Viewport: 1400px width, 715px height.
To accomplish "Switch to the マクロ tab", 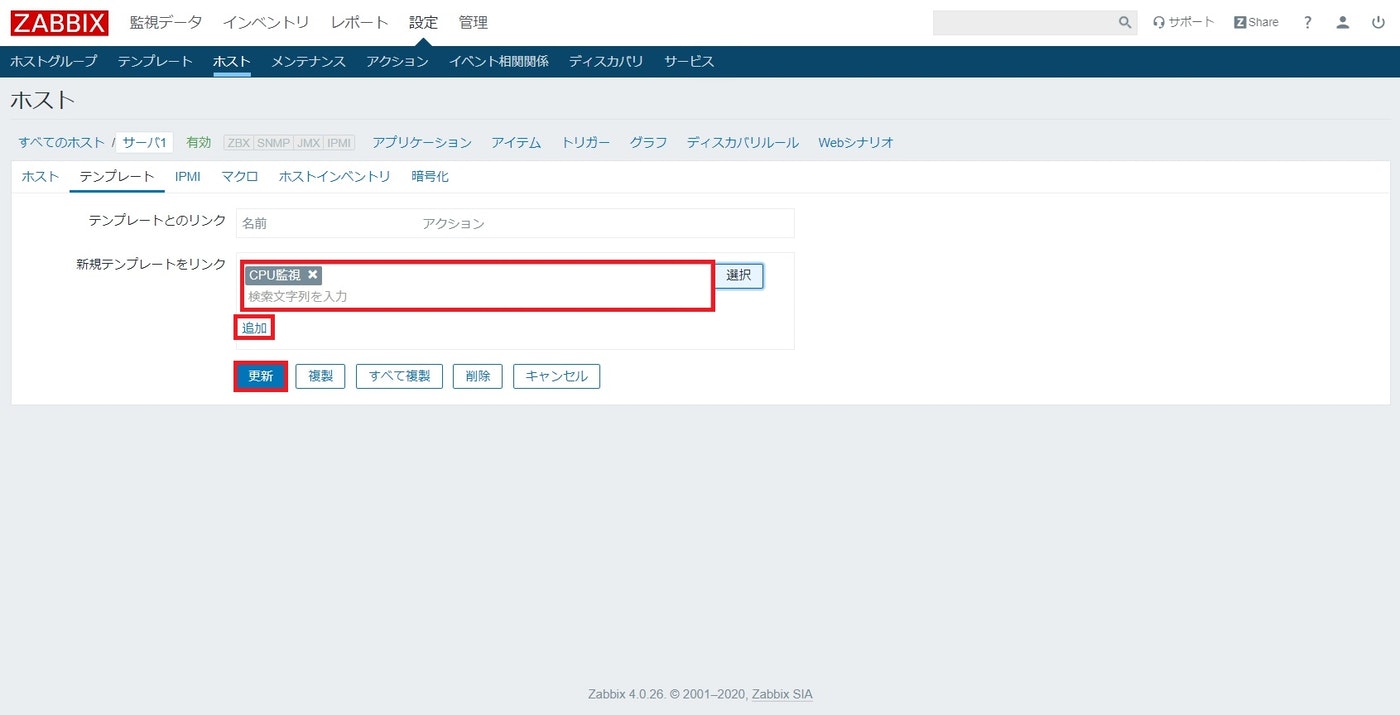I will 239,176.
